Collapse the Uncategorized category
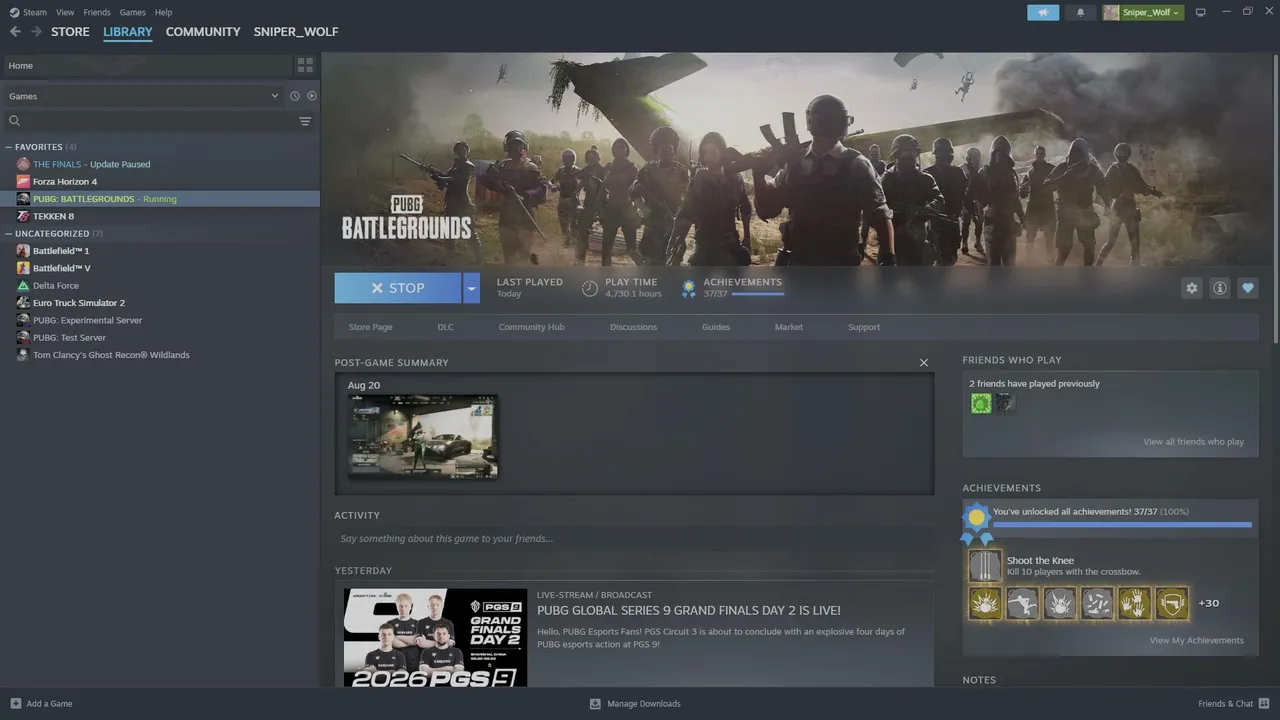This screenshot has height=720, width=1280. [x=9, y=234]
